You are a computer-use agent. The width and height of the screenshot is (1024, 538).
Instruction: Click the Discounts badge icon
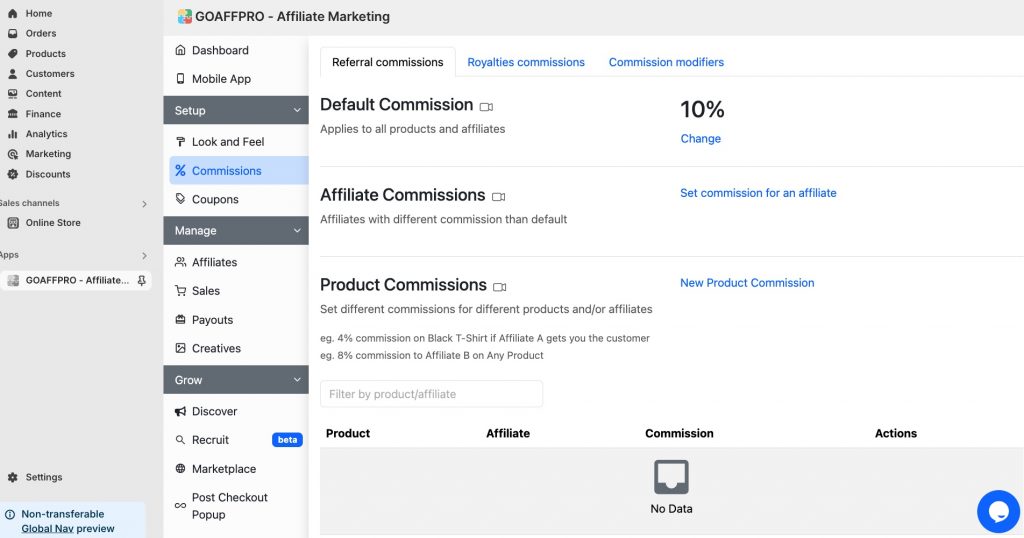[x=12, y=174]
